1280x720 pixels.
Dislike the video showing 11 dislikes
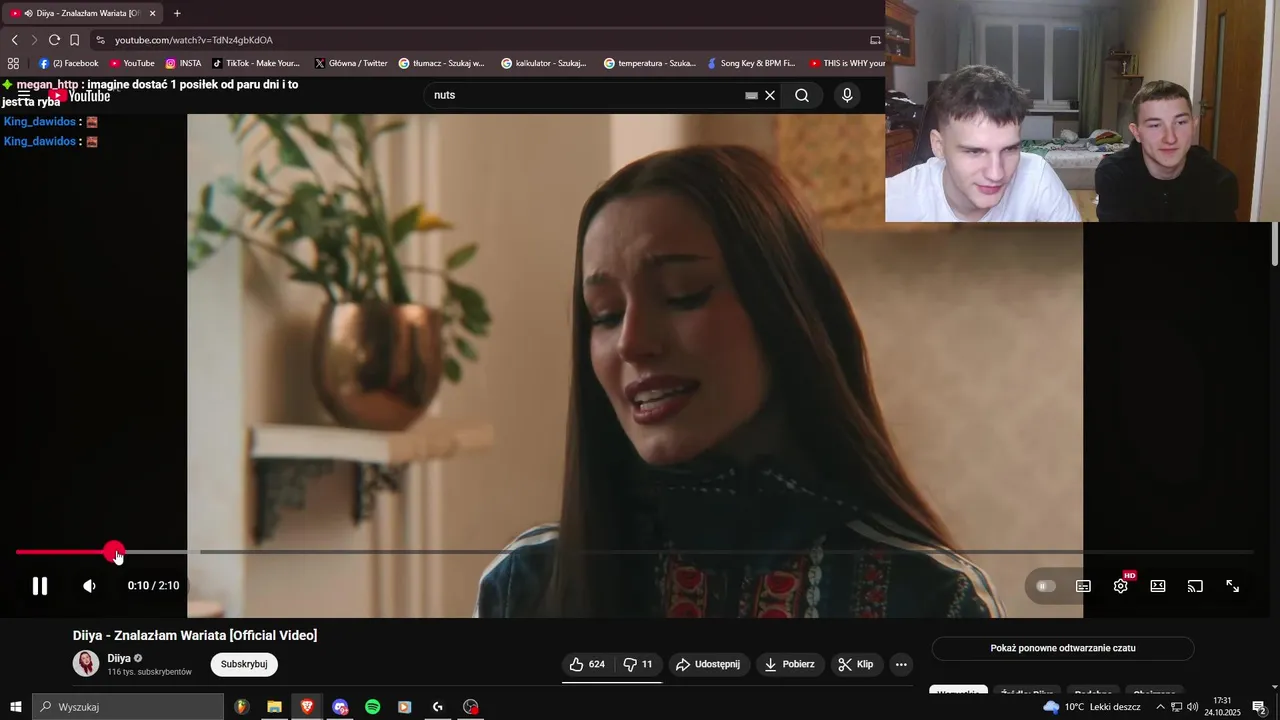pyautogui.click(x=638, y=664)
